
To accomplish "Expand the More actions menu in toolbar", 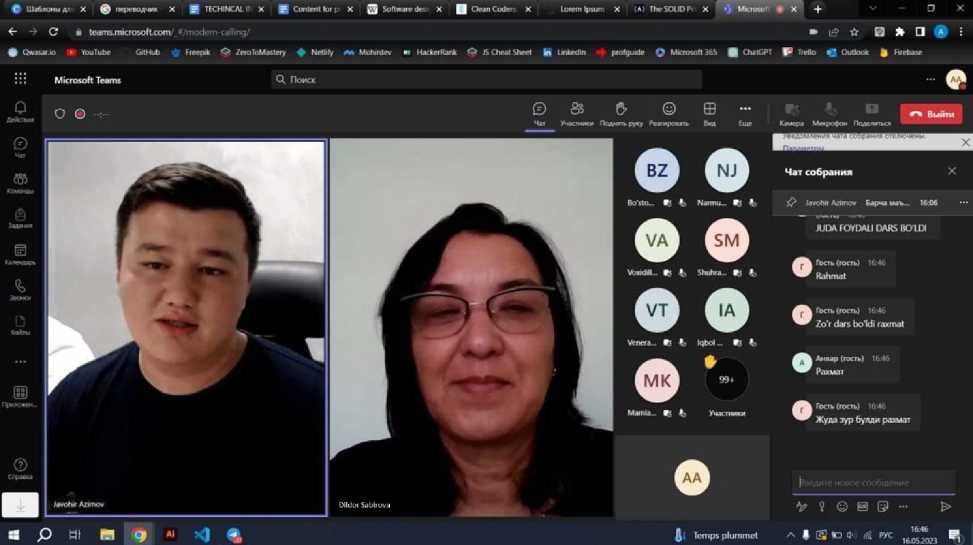I will (x=745, y=109).
